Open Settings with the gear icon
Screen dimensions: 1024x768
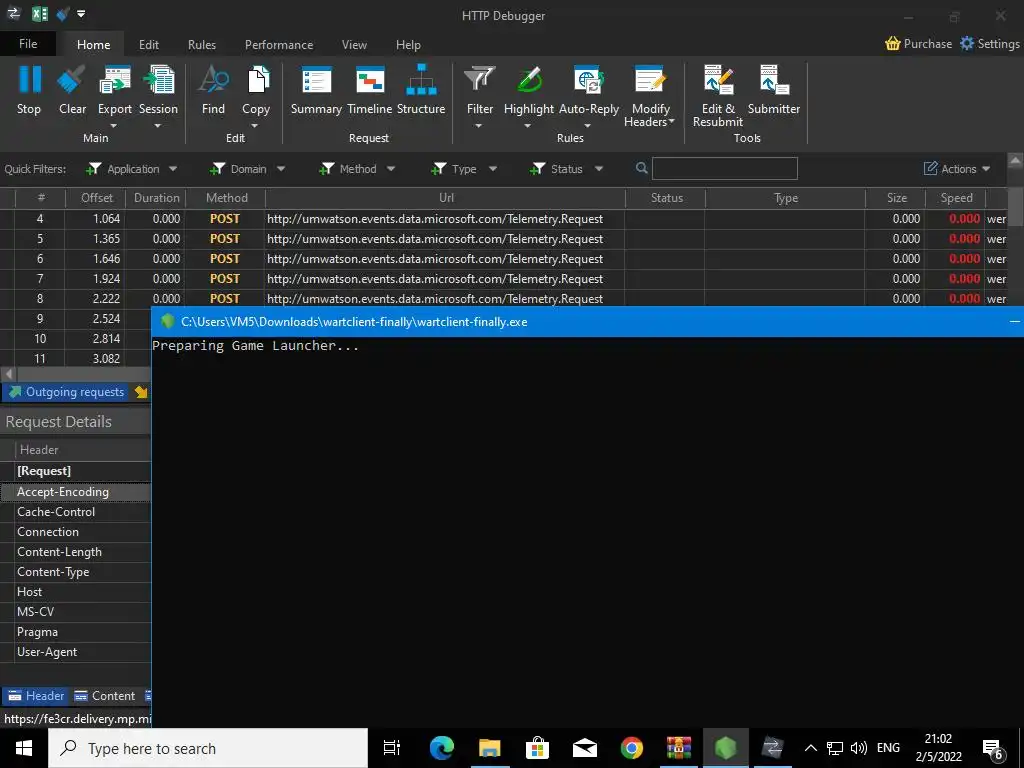[x=967, y=44]
